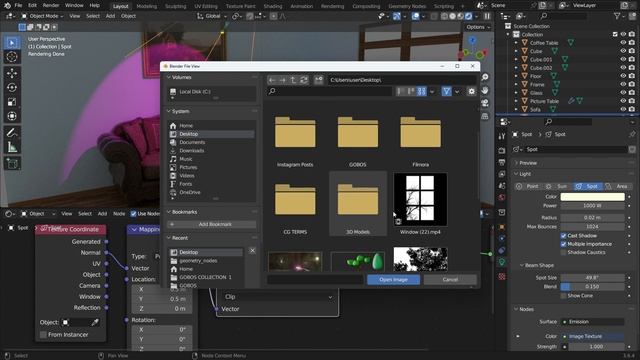
Task: Refresh the file list
Action: click(x=304, y=80)
